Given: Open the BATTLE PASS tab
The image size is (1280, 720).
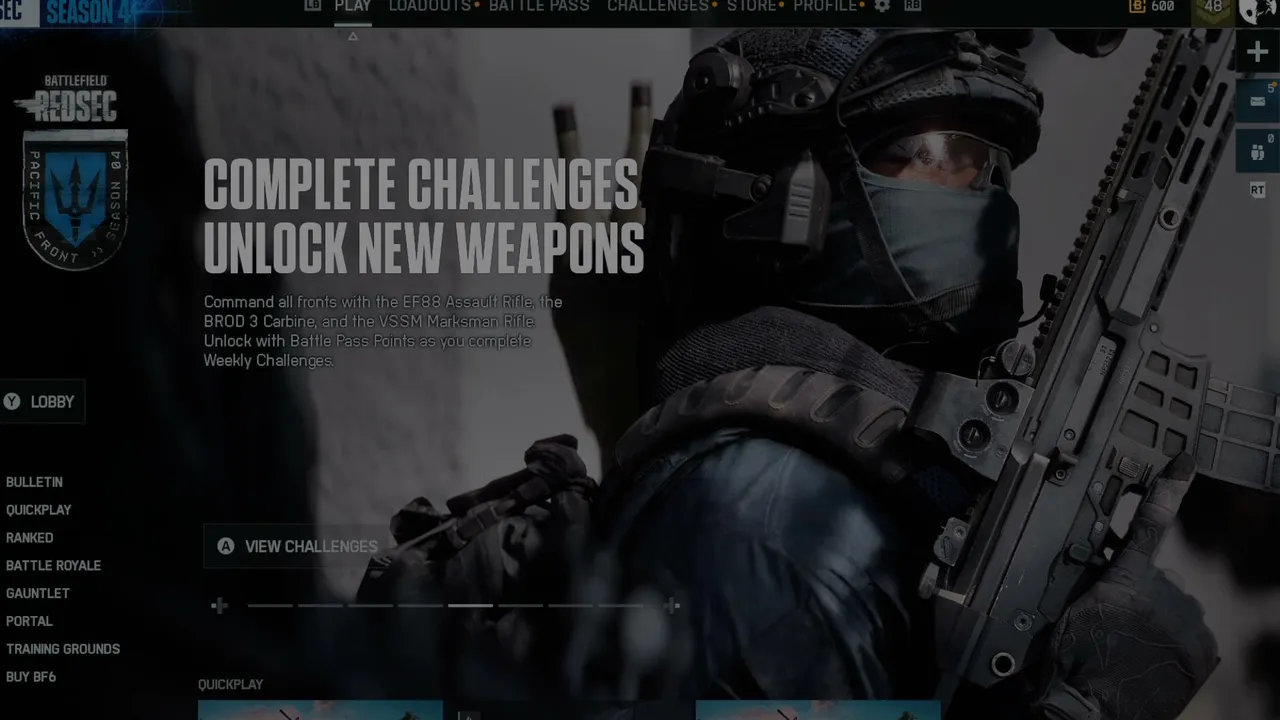Looking at the screenshot, I should (x=539, y=6).
